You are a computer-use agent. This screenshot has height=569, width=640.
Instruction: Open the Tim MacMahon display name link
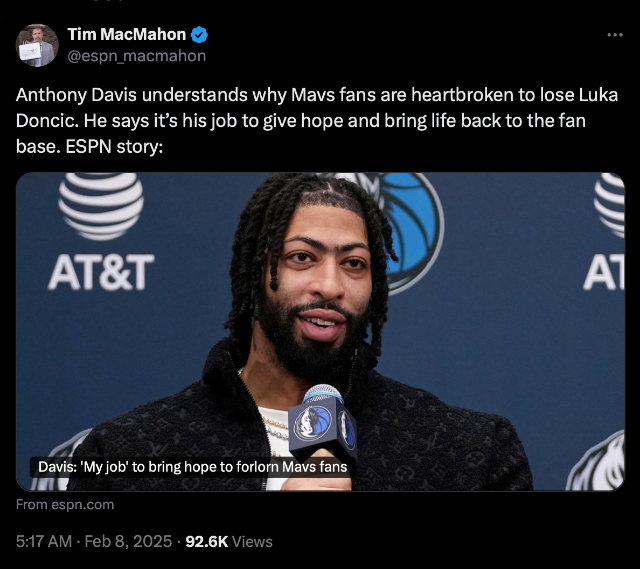point(127,35)
